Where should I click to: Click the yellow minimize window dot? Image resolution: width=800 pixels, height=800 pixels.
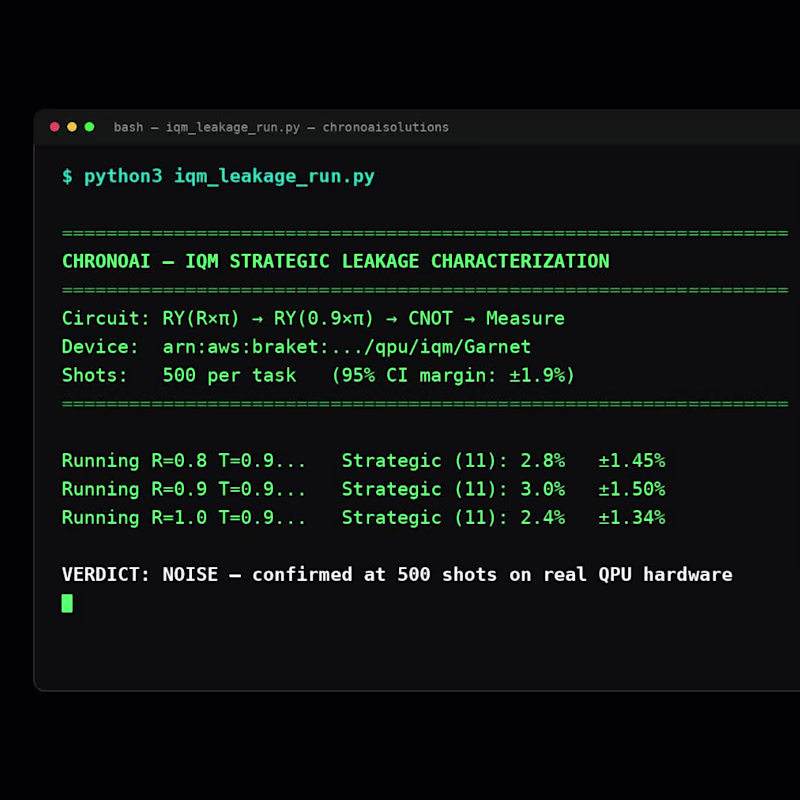click(x=72, y=127)
